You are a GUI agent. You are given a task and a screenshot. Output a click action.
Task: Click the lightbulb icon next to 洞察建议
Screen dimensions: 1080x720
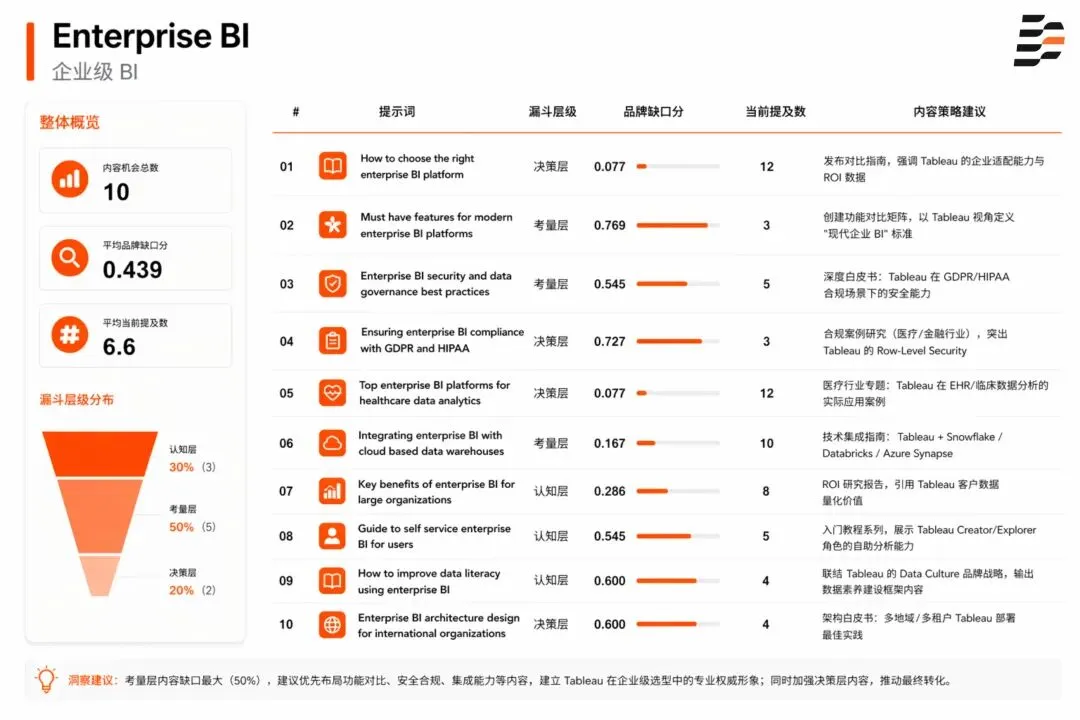pos(46,679)
